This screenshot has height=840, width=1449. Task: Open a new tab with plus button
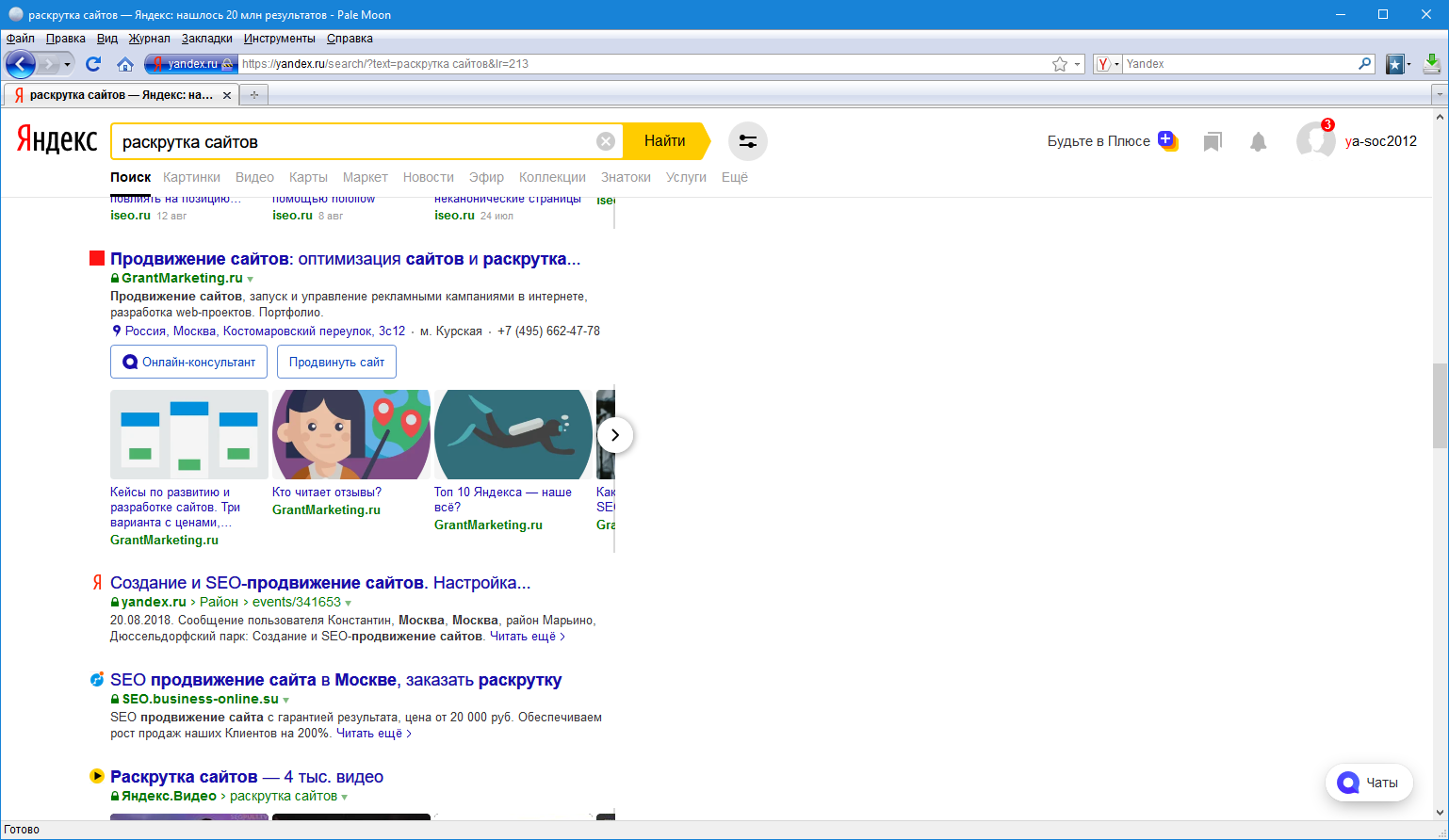point(254,95)
